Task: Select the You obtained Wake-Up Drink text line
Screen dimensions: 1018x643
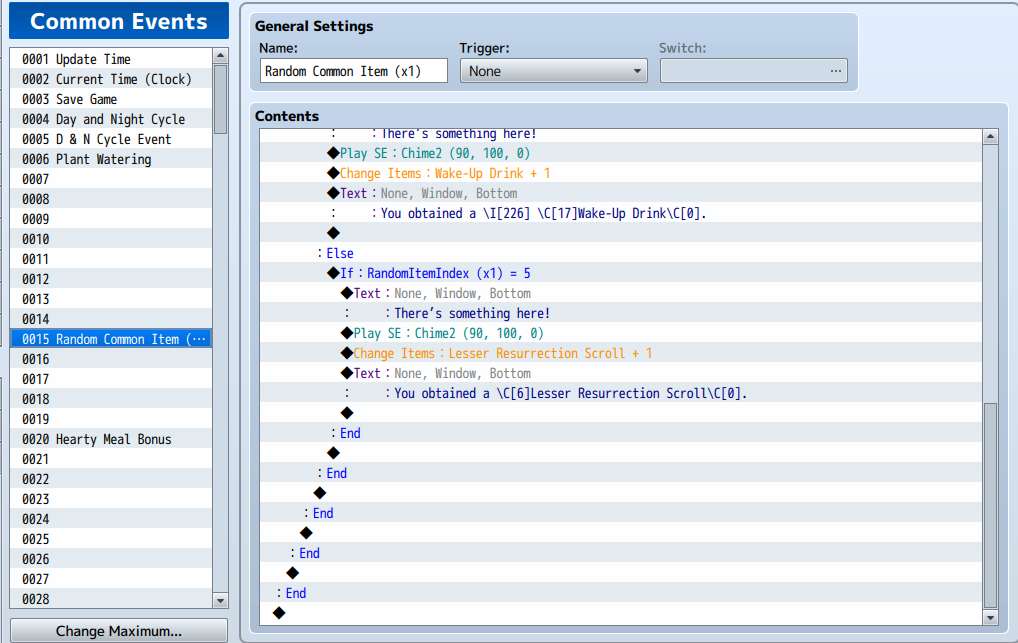Action: point(621,213)
